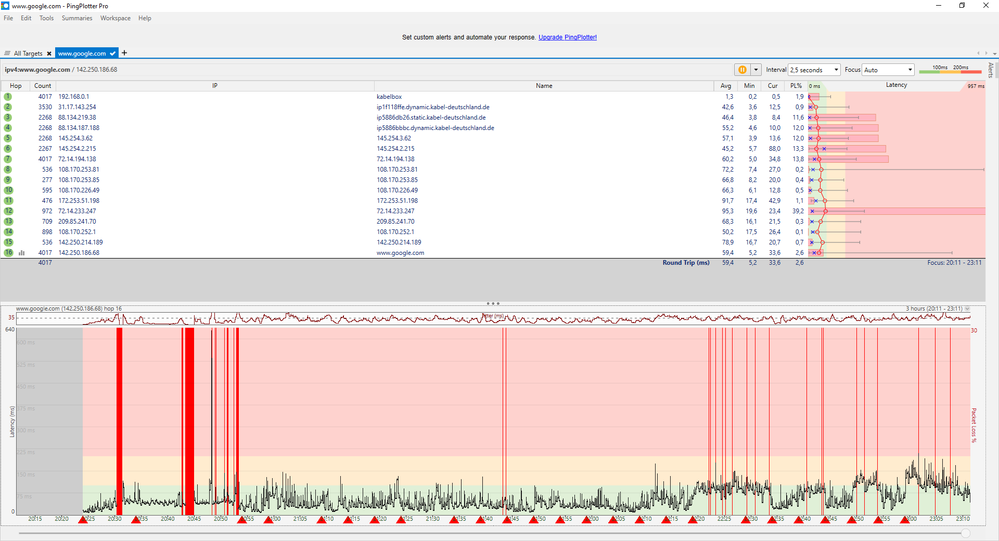Open the Help menu

tap(145, 18)
